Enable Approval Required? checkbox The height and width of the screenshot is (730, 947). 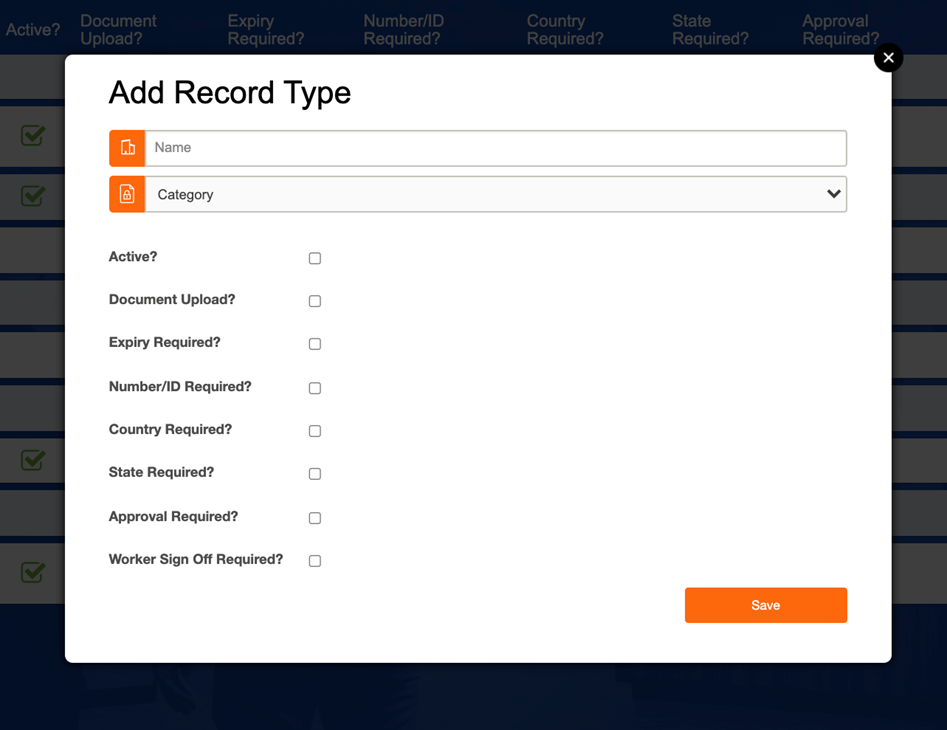[315, 518]
